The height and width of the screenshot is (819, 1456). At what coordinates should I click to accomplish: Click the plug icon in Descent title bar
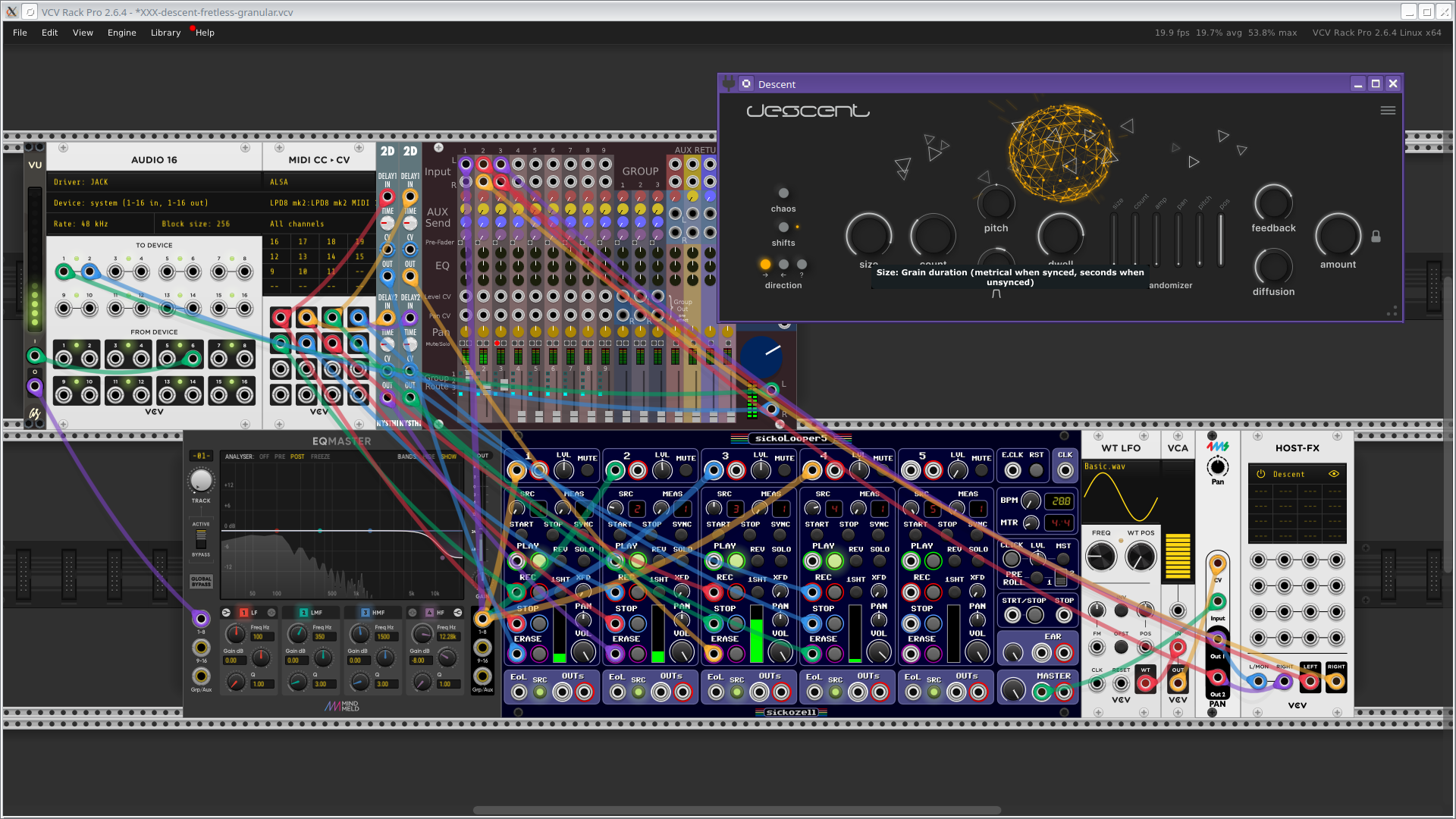[x=729, y=83]
